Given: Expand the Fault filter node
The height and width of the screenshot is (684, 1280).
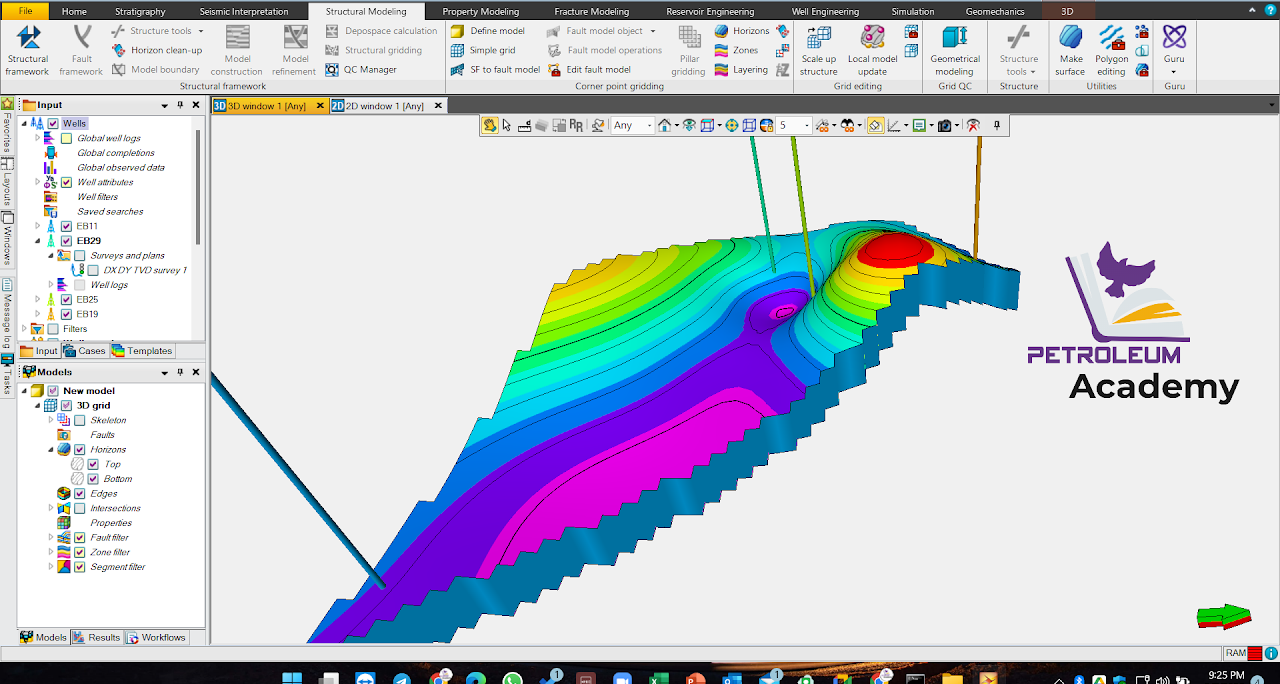Looking at the screenshot, I should (51, 537).
